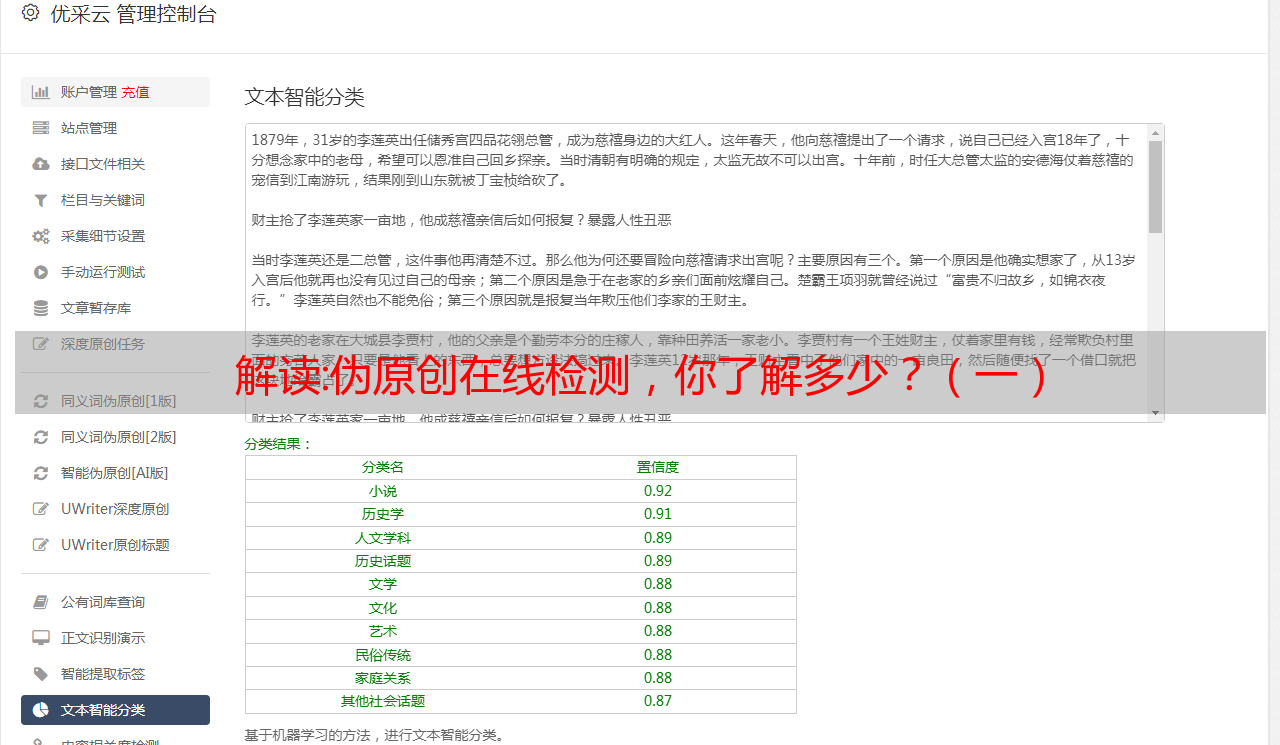Viewport: 1280px width, 745px height.
Task: Click the tag icon for 智能提取标签
Action: point(41,674)
